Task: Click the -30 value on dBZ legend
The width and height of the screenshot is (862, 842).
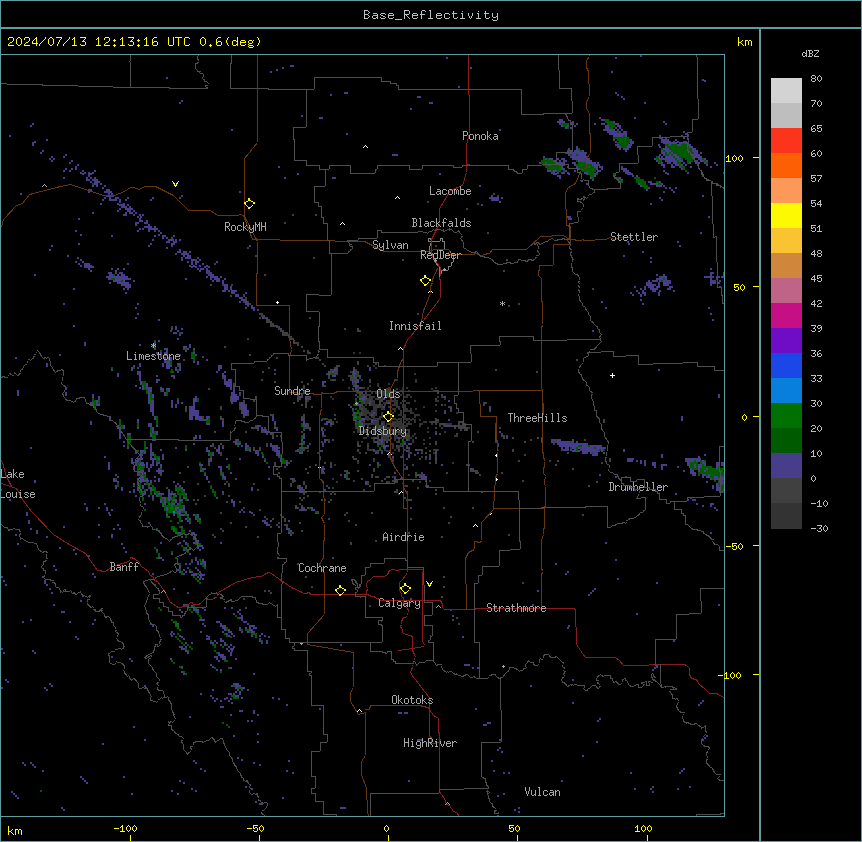Action: point(819,529)
